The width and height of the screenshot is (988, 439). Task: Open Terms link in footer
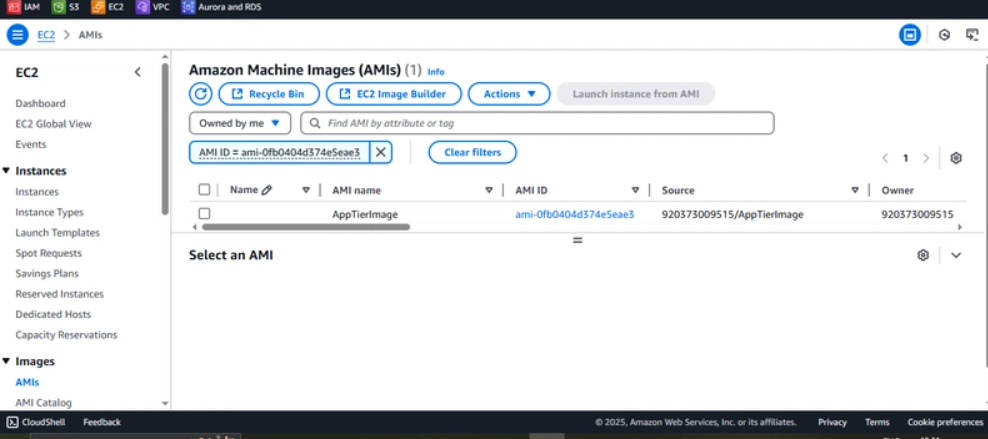click(x=877, y=422)
